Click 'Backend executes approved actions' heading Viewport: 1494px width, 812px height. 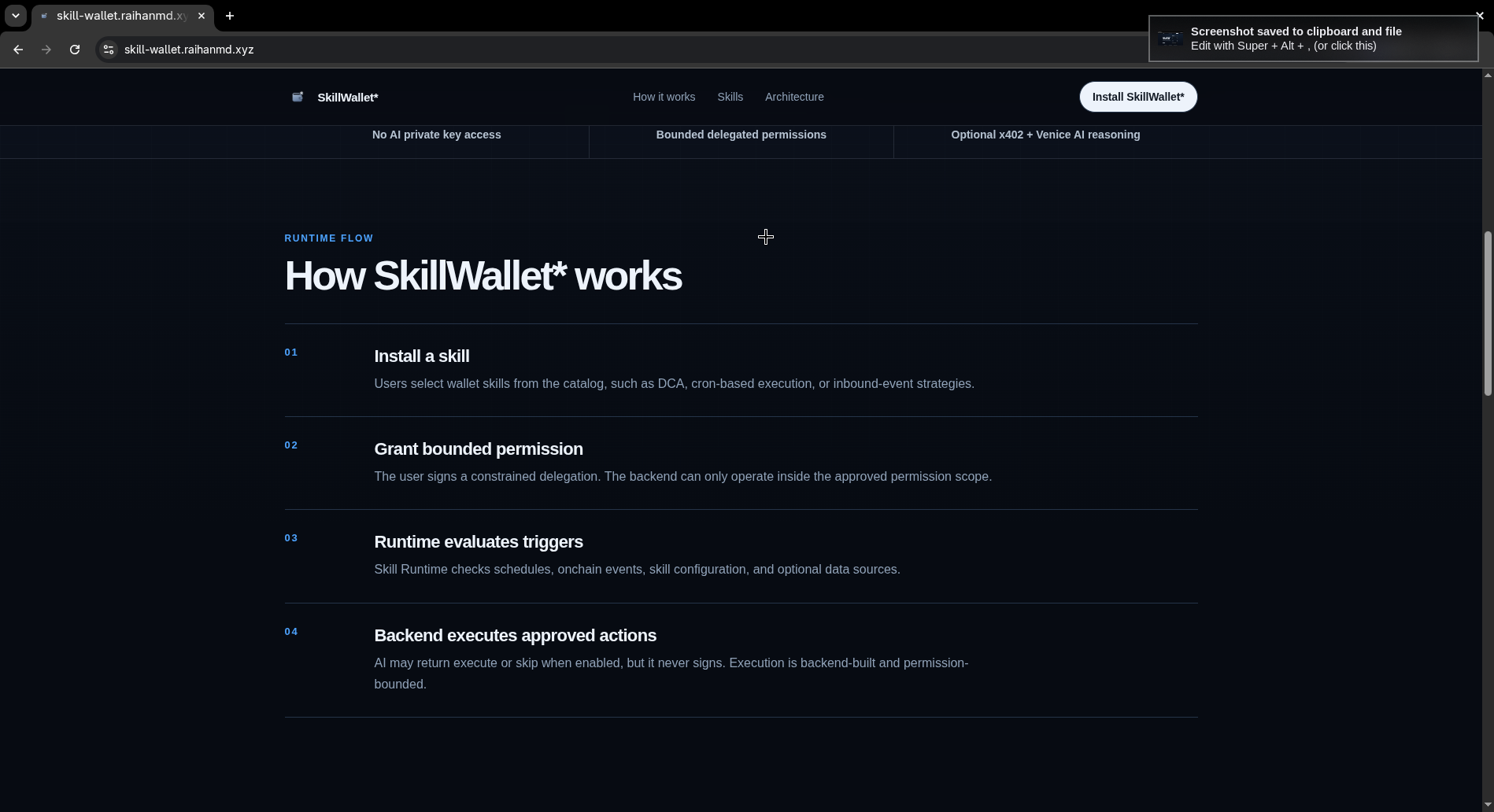click(515, 636)
